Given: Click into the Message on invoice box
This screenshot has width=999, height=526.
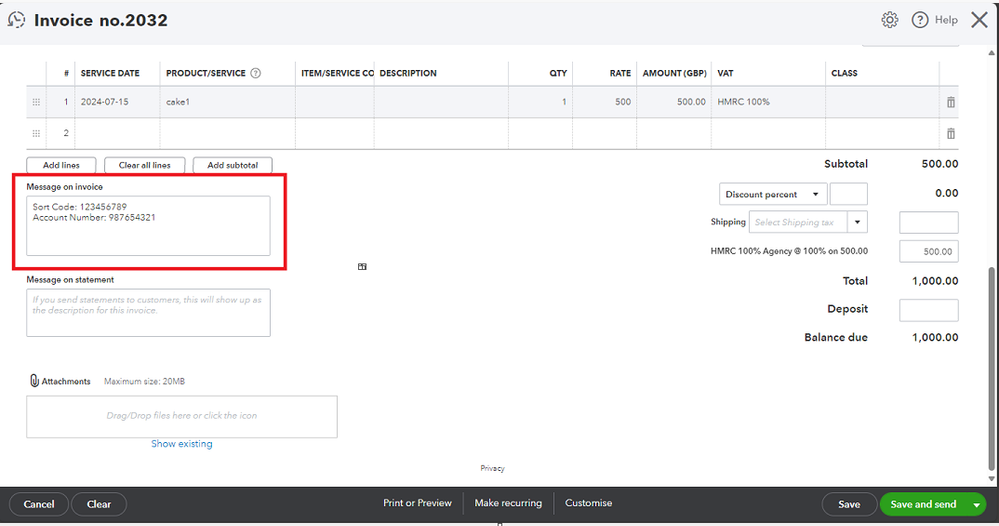Looking at the screenshot, I should click(x=148, y=225).
